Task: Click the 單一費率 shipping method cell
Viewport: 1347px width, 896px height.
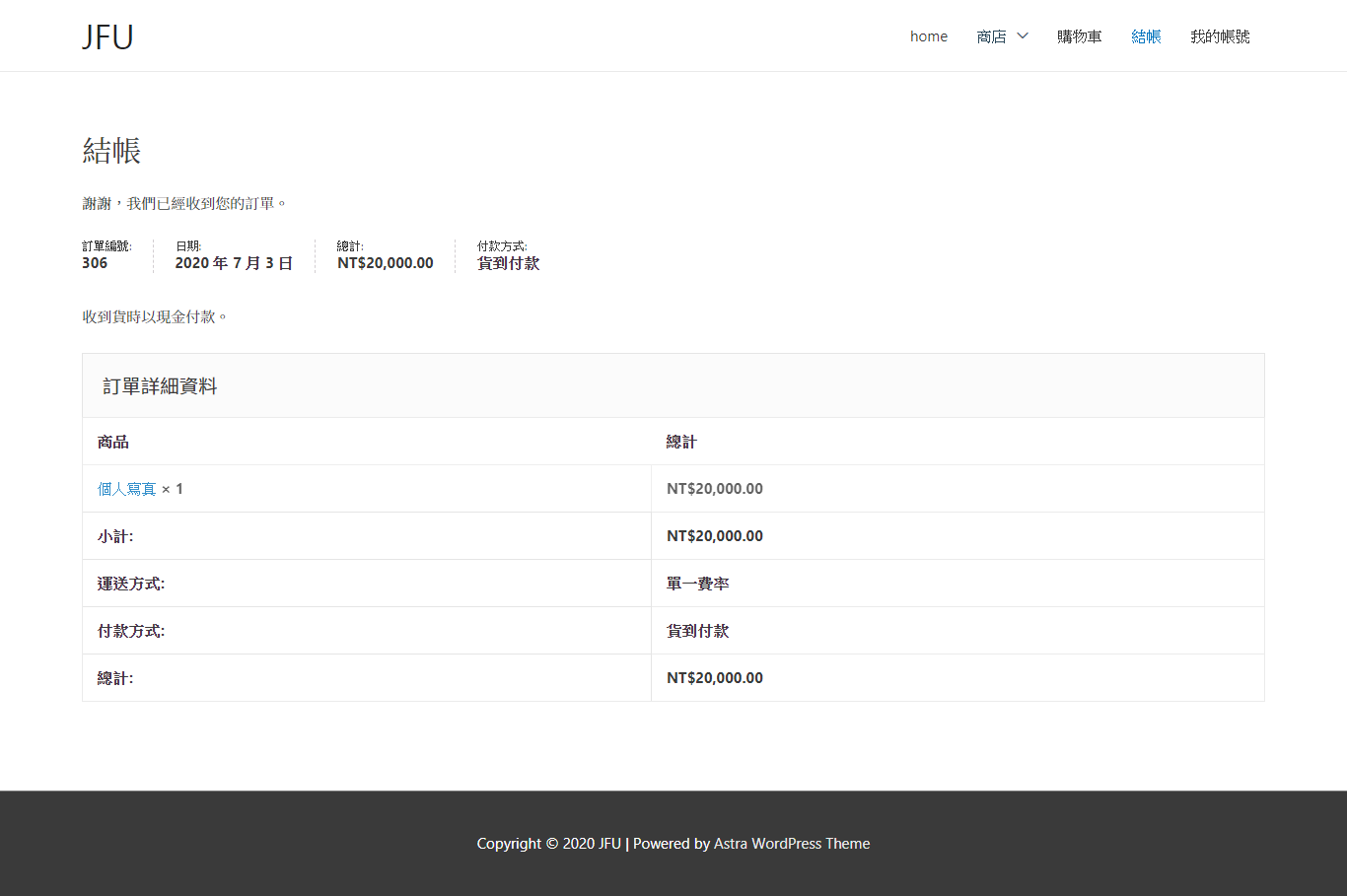Action: coord(698,584)
